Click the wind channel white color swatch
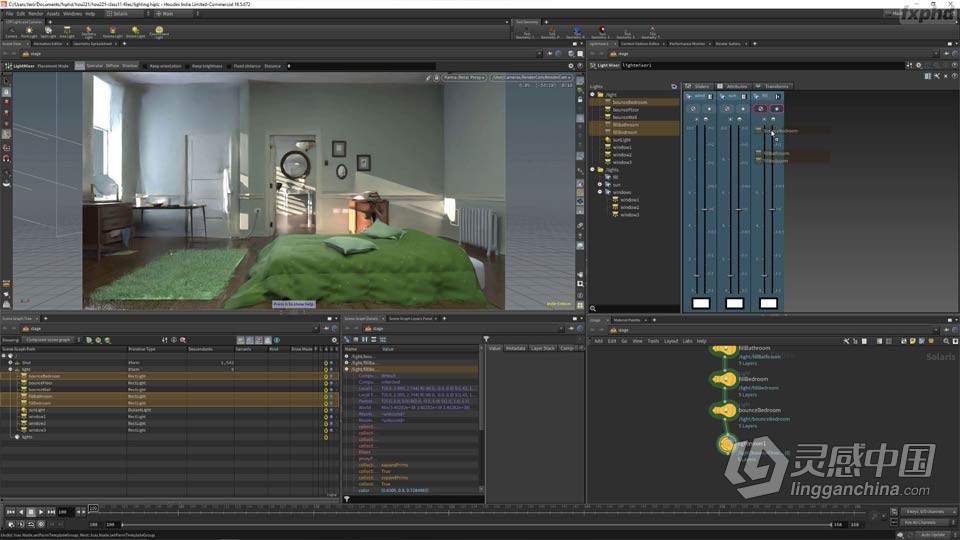The height and width of the screenshot is (540, 960). [701, 303]
